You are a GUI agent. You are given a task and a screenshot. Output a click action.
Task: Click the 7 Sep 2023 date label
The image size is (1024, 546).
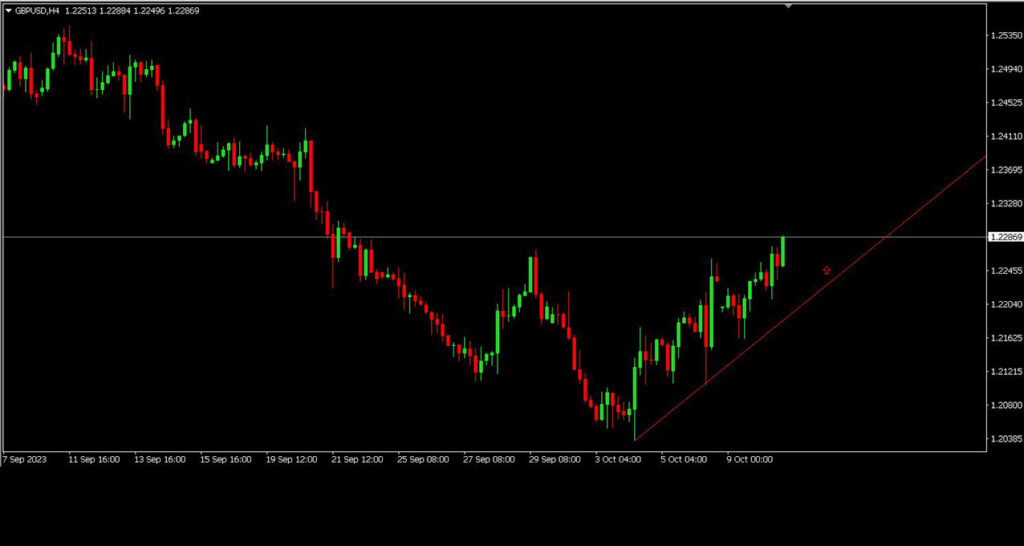point(25,459)
